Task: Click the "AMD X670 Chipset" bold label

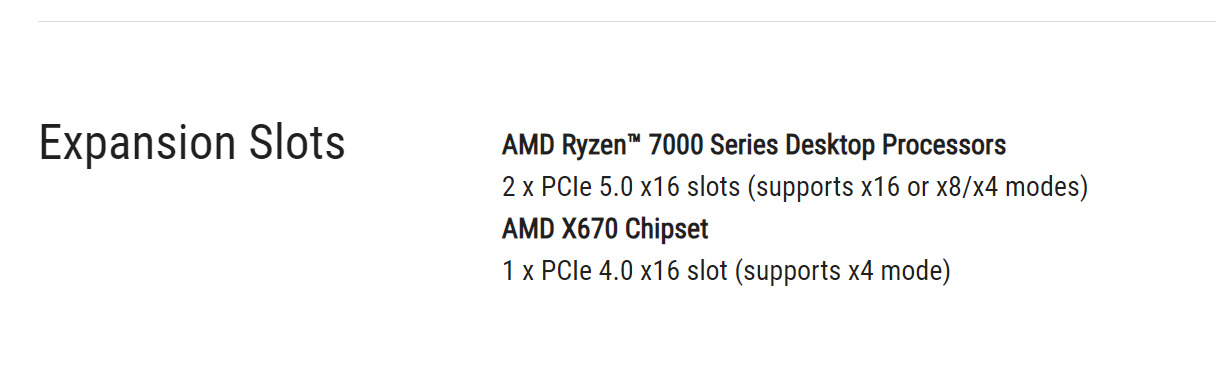Action: [605, 229]
